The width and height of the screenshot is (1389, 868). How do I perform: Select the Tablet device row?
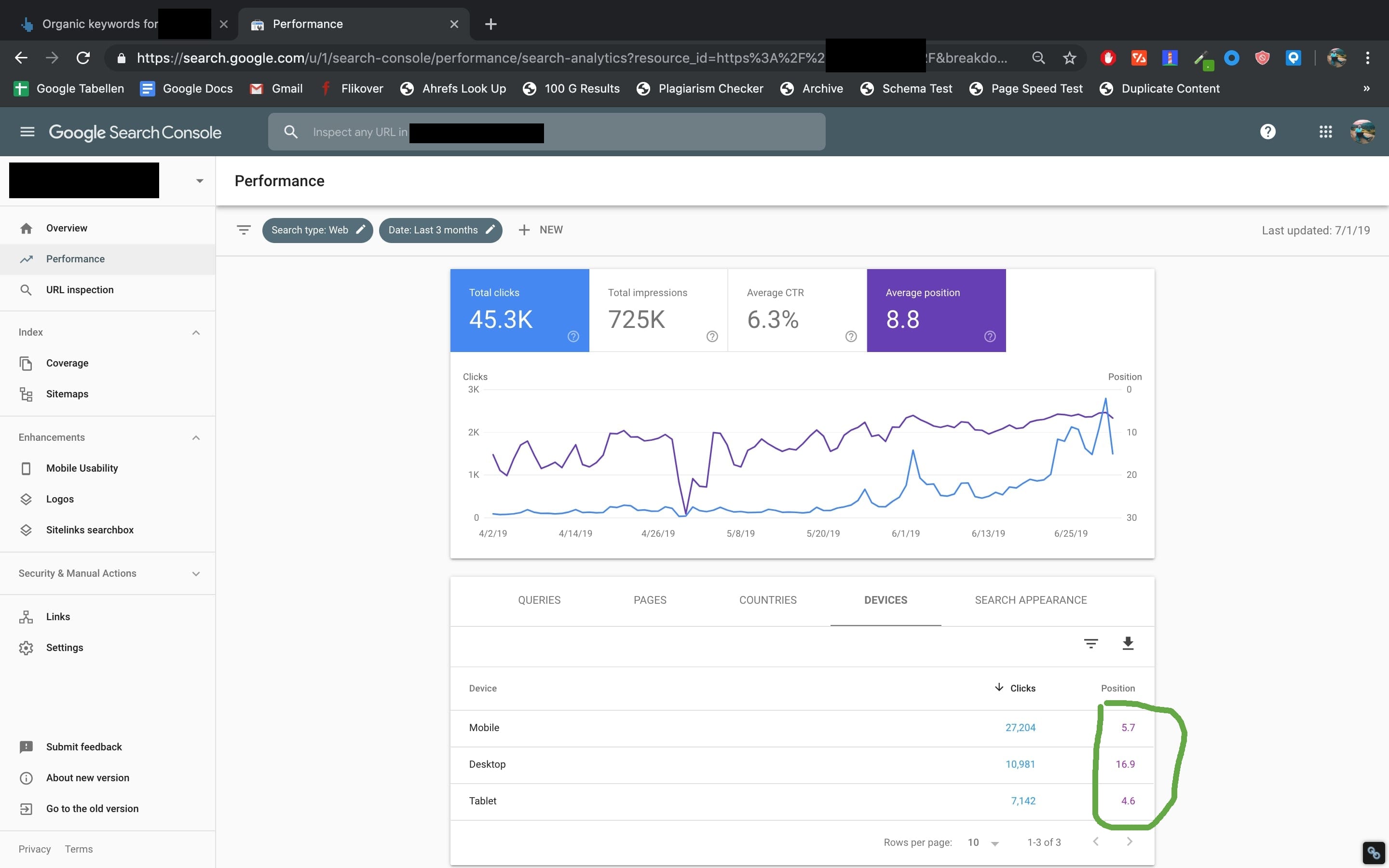coord(802,801)
